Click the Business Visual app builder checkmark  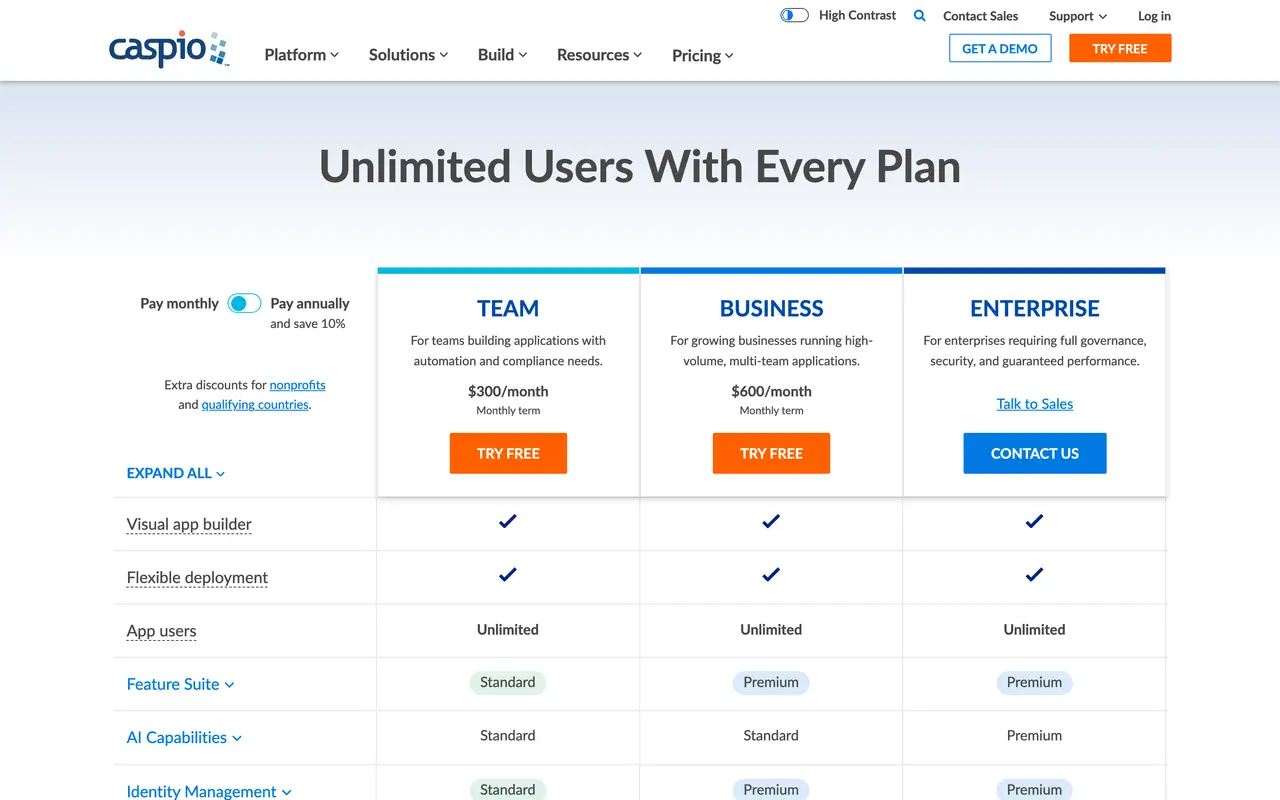[x=771, y=521]
